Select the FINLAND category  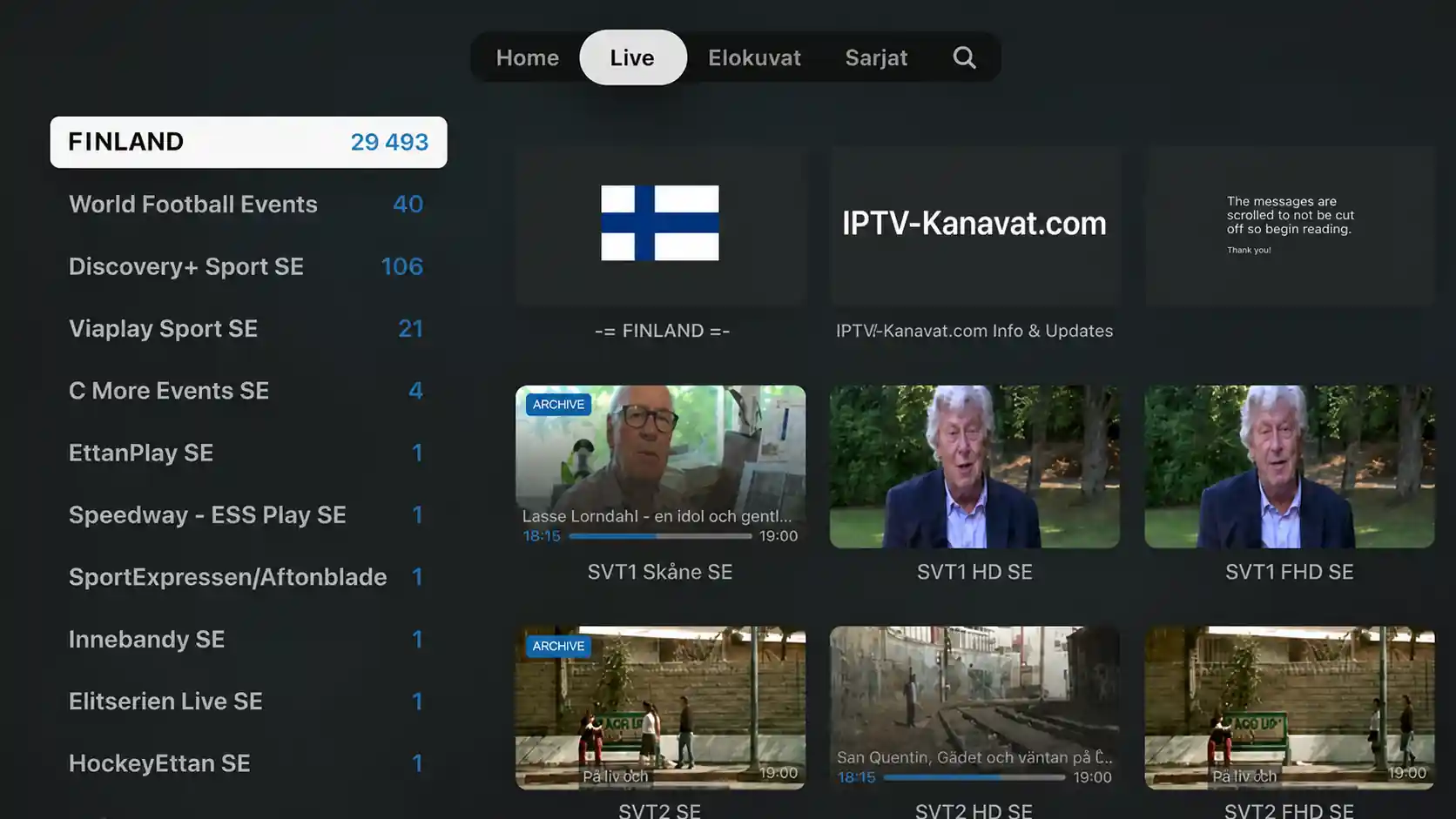(248, 142)
